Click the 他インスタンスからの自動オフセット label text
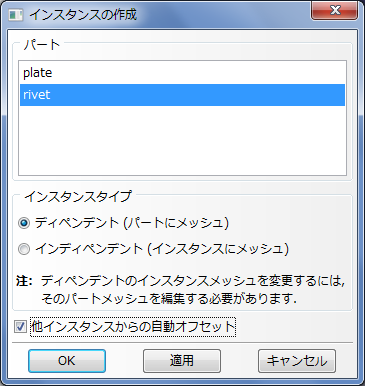 [x=133, y=327]
